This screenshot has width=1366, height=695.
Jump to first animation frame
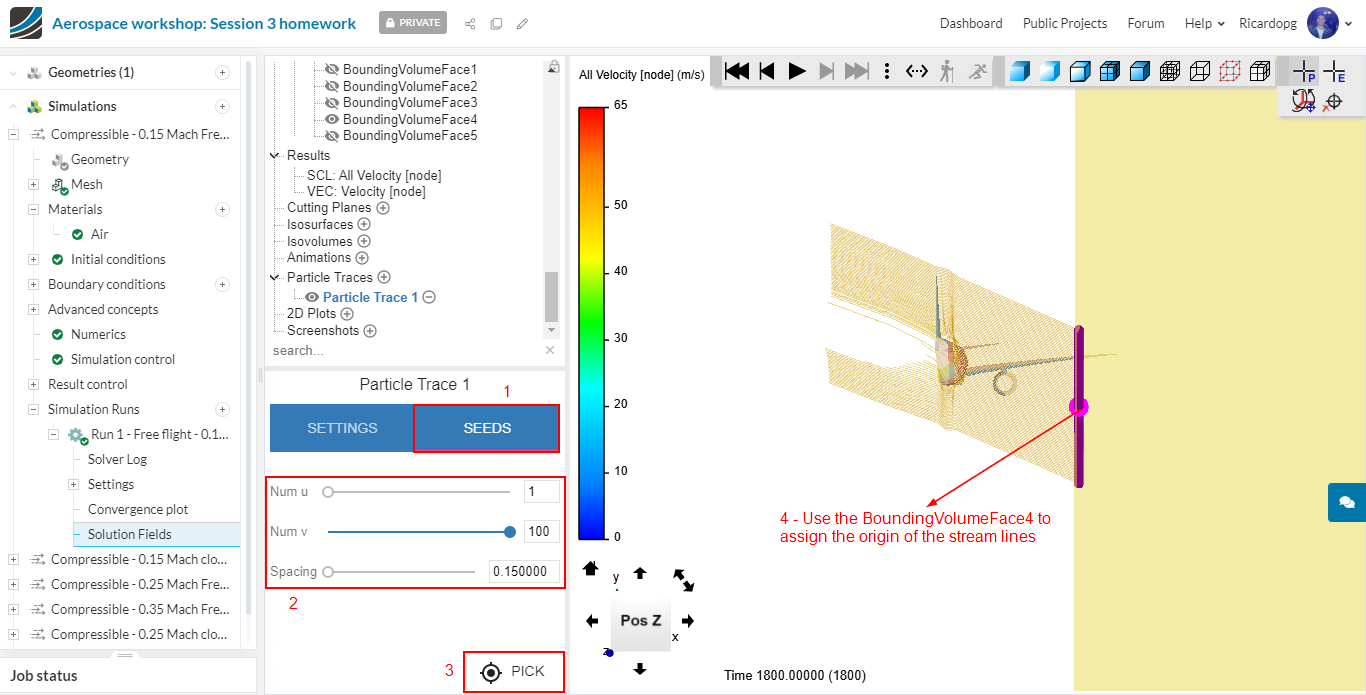[x=737, y=71]
